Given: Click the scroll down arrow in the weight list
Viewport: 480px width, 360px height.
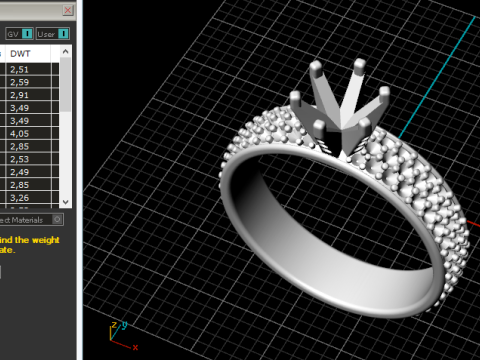Looking at the screenshot, I should [x=65, y=202].
